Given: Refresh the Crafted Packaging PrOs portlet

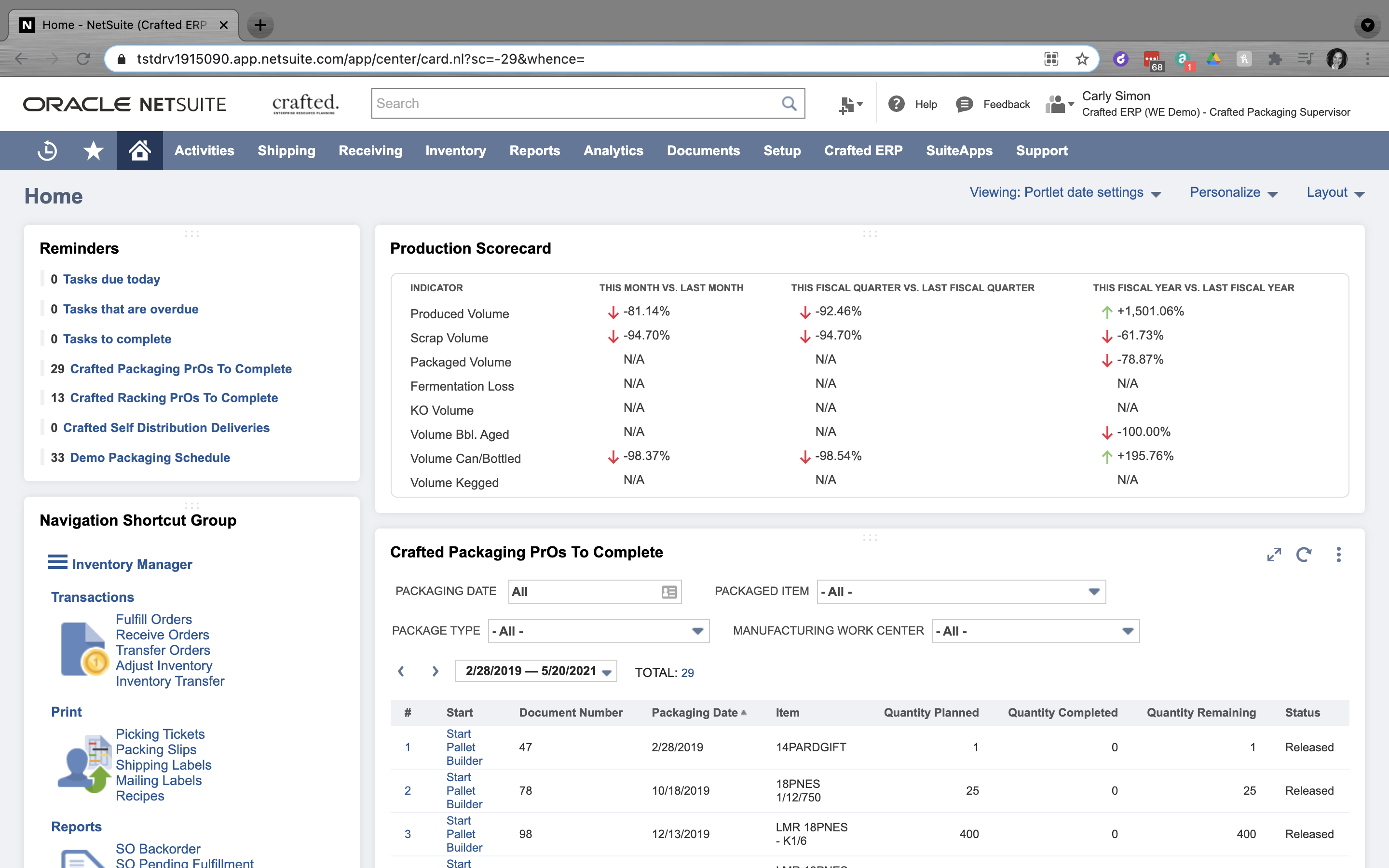Looking at the screenshot, I should [1305, 555].
